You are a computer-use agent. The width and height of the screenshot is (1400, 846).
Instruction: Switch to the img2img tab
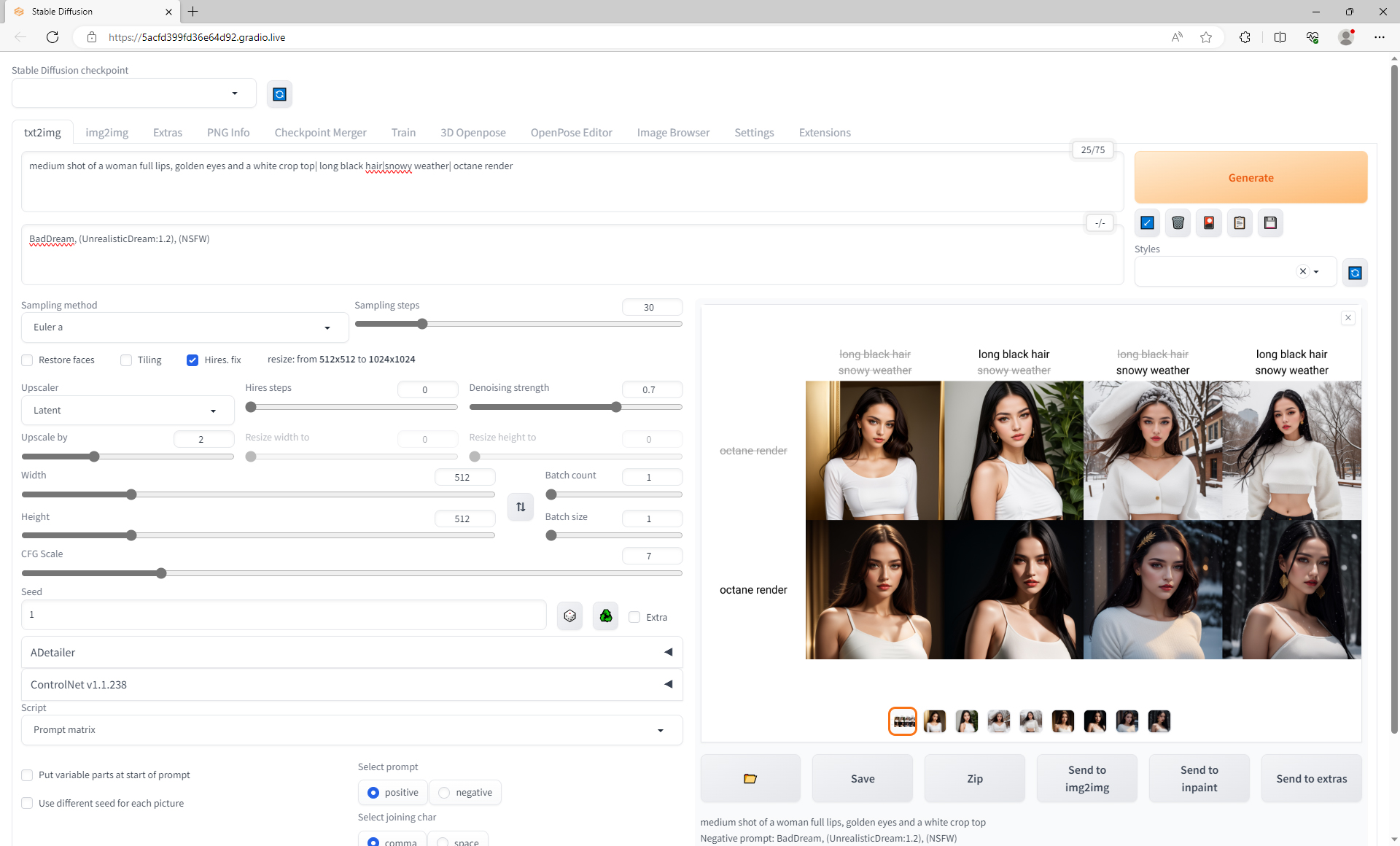pyautogui.click(x=106, y=133)
